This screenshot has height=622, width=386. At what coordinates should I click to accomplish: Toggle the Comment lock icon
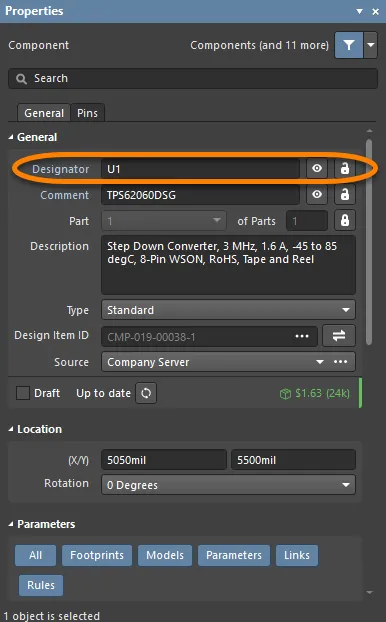[345, 194]
